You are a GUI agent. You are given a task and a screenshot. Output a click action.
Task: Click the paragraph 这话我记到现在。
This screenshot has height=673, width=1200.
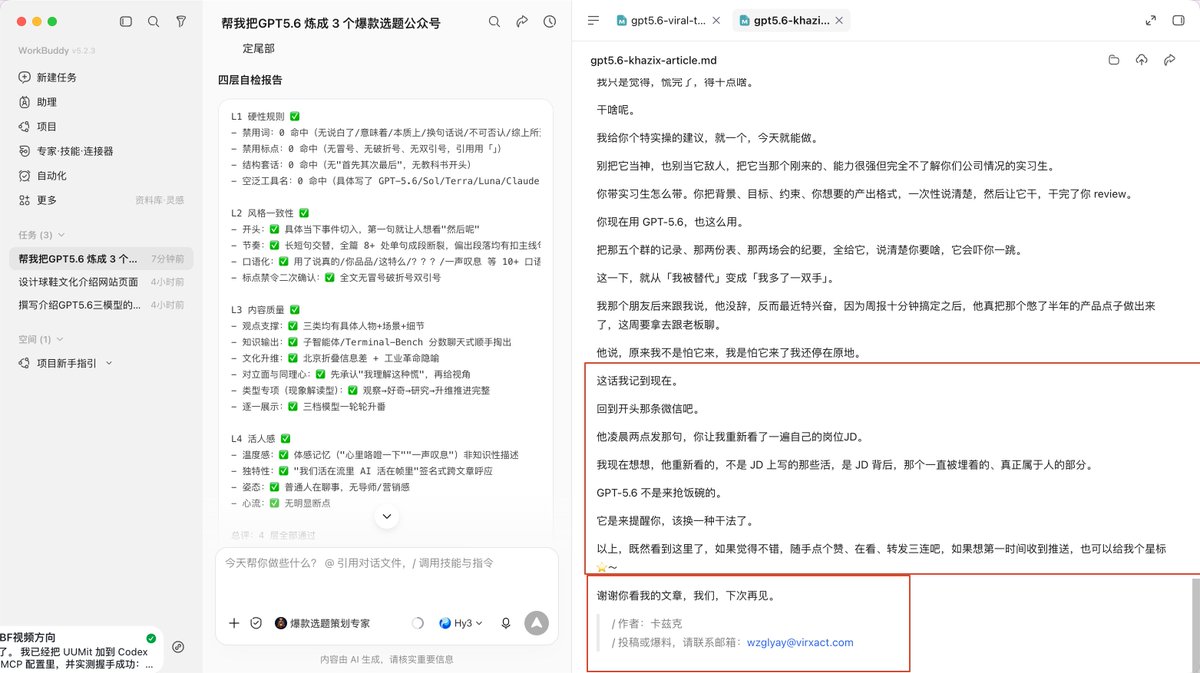coord(637,381)
